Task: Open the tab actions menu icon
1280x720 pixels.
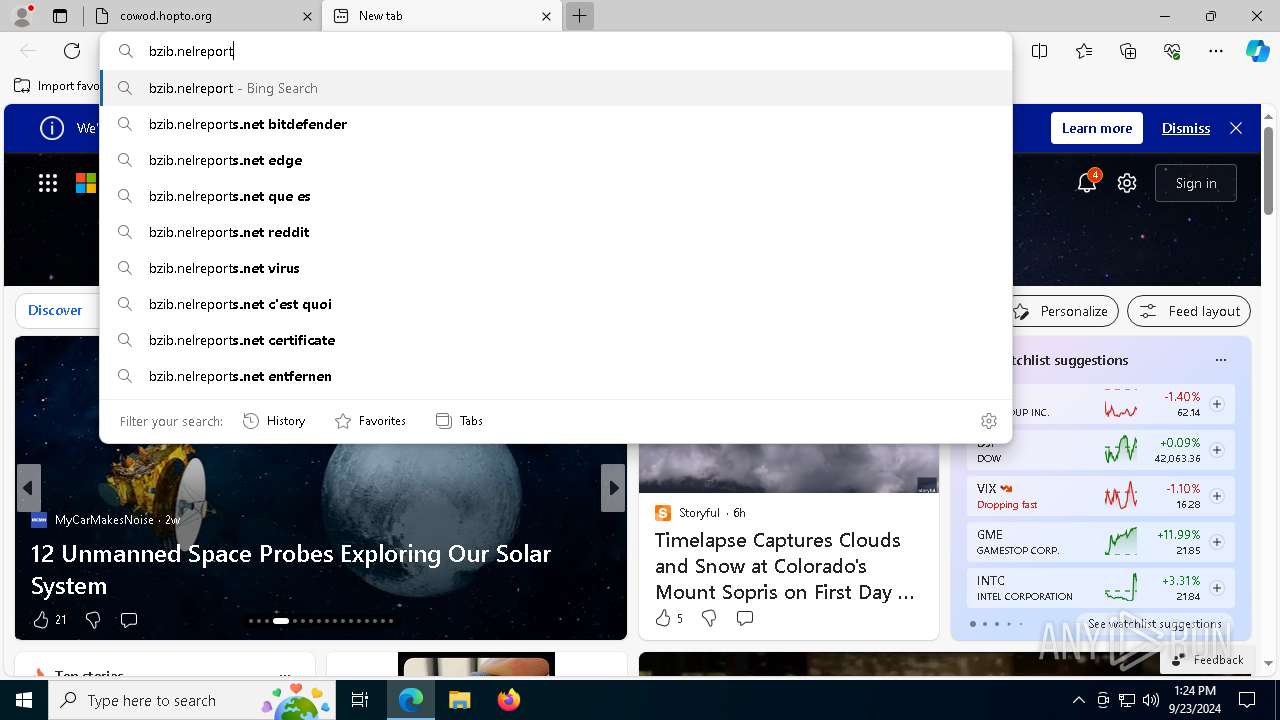Action: 60,16
